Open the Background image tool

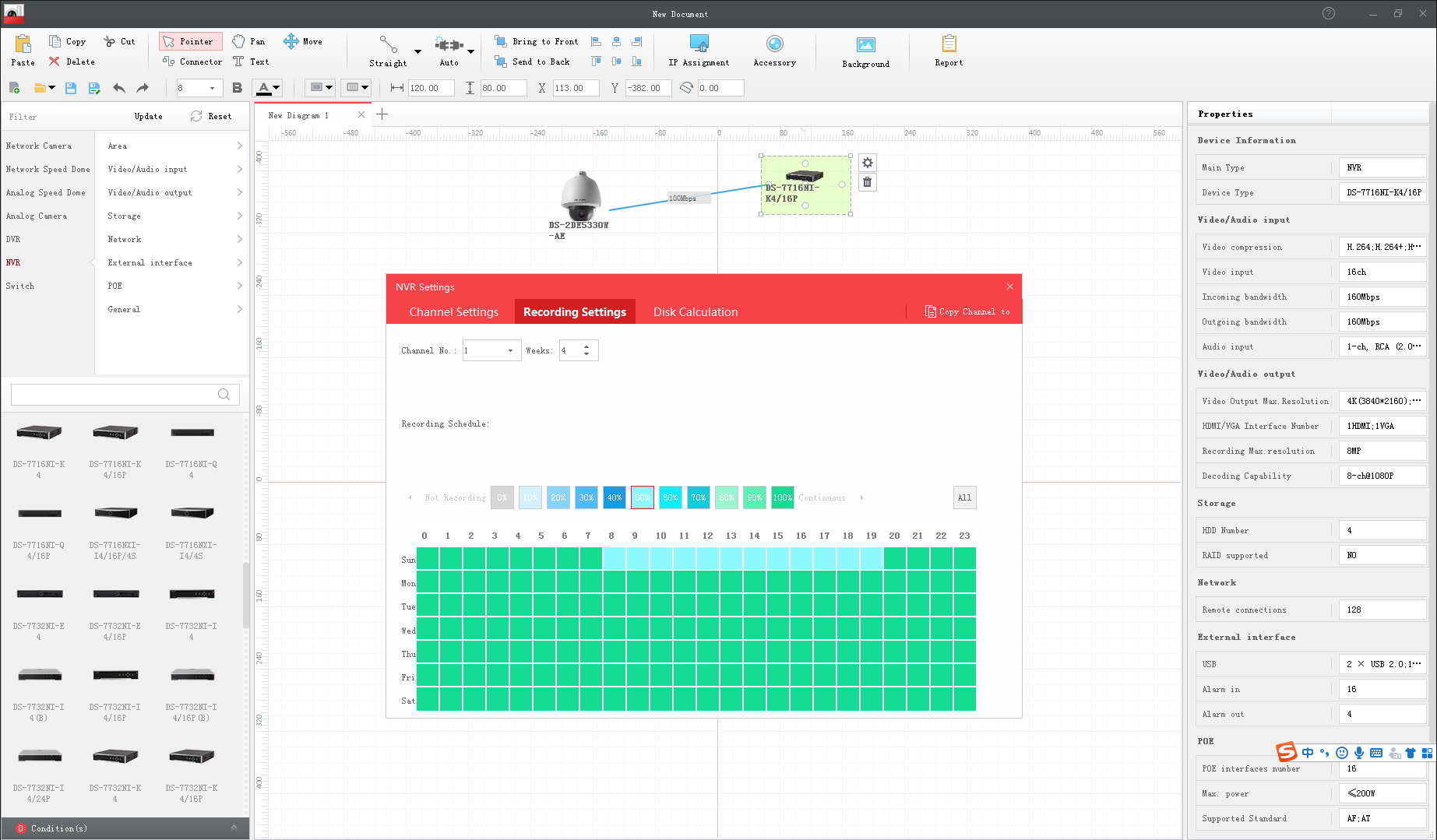click(865, 52)
